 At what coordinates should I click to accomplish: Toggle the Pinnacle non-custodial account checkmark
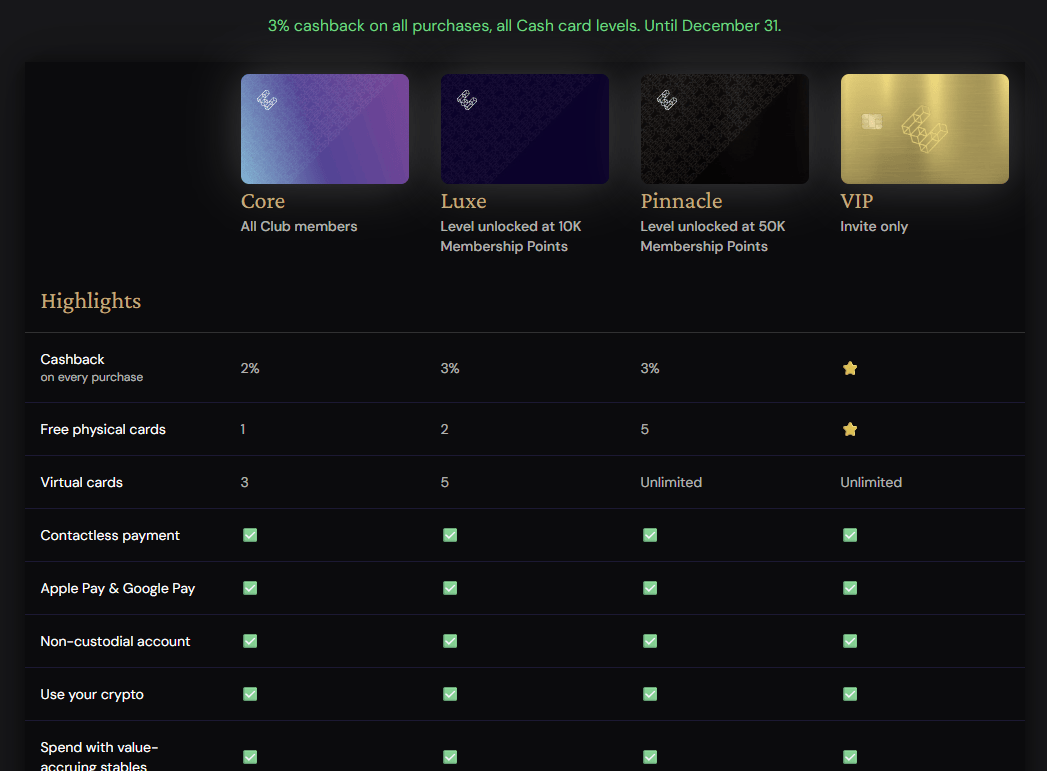650,641
